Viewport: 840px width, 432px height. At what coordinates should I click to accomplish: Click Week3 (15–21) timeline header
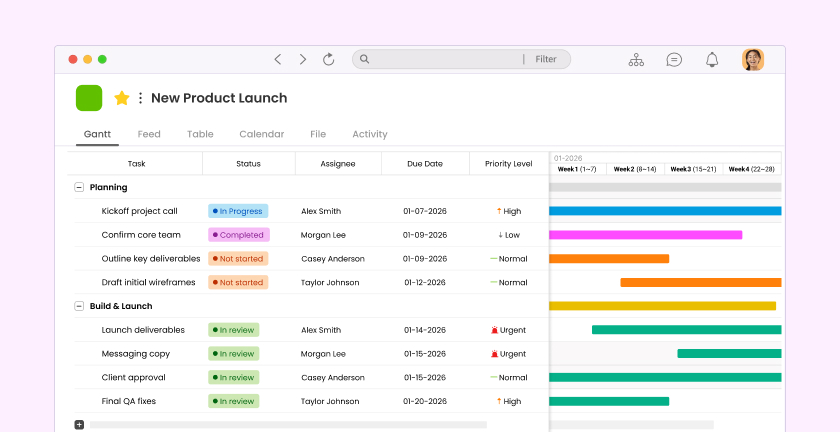tap(693, 169)
